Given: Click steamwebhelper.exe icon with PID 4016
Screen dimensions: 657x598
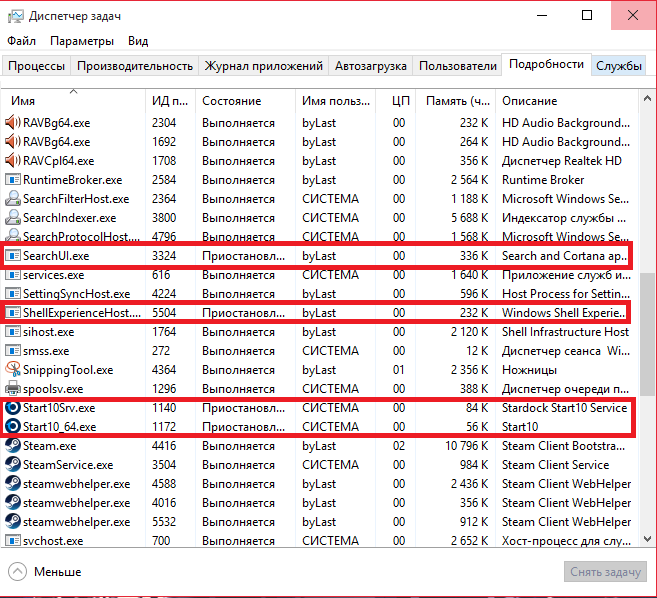Looking at the screenshot, I should pos(13,502).
